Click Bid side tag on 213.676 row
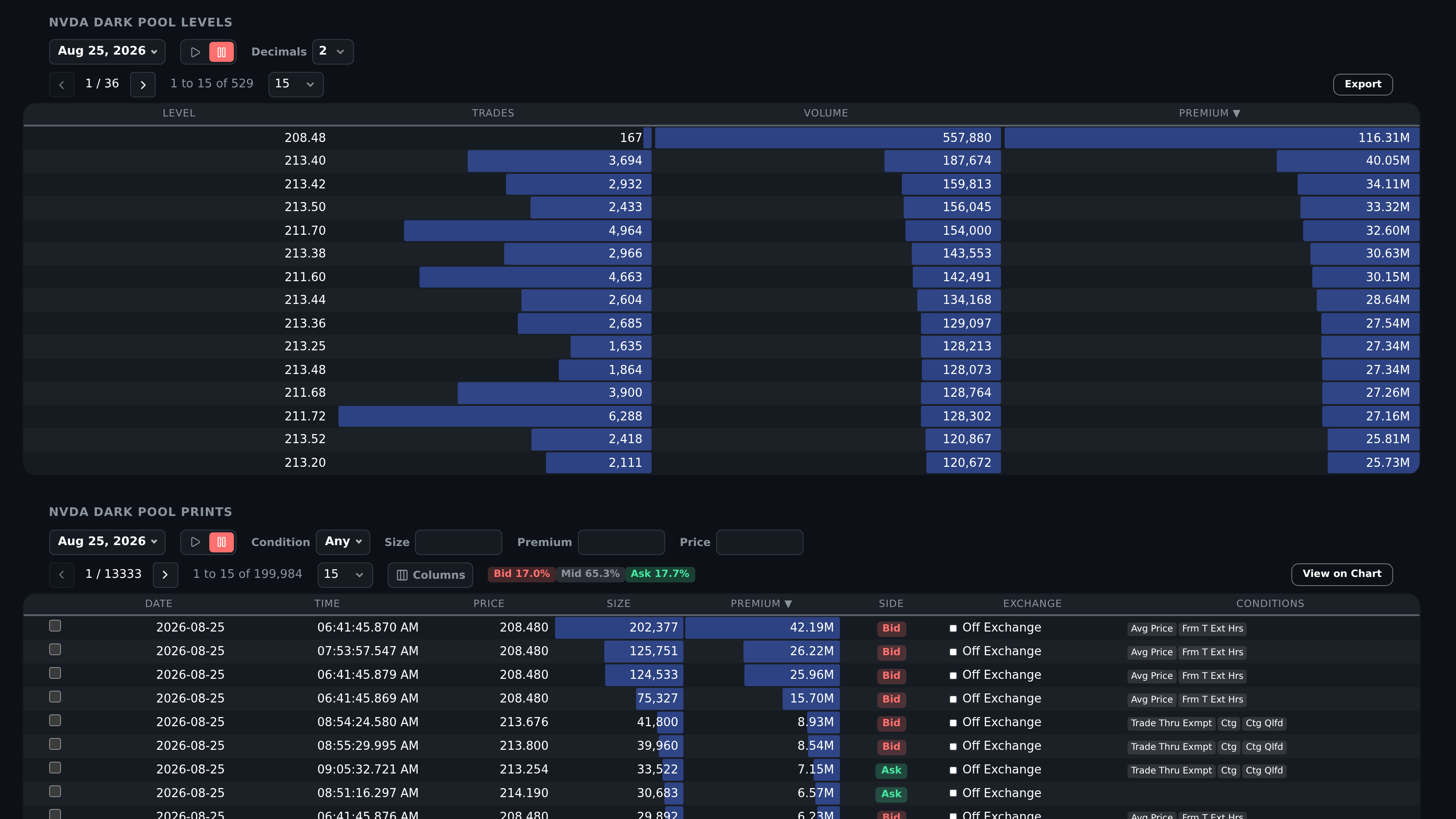This screenshot has width=1456, height=819. tap(891, 723)
